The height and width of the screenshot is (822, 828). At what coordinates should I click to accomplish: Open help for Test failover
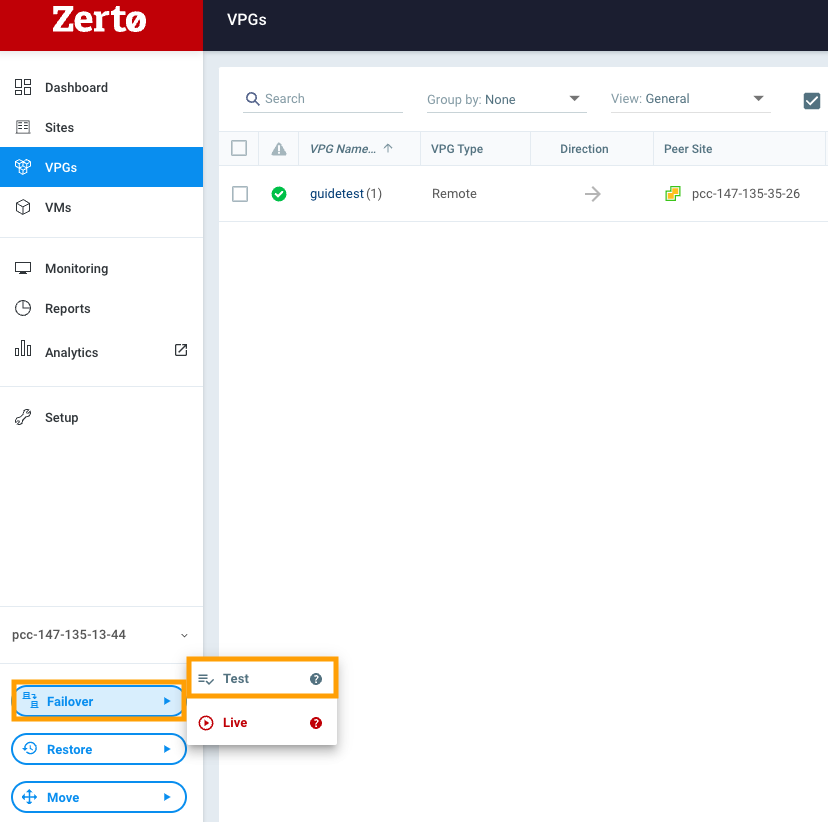(316, 679)
